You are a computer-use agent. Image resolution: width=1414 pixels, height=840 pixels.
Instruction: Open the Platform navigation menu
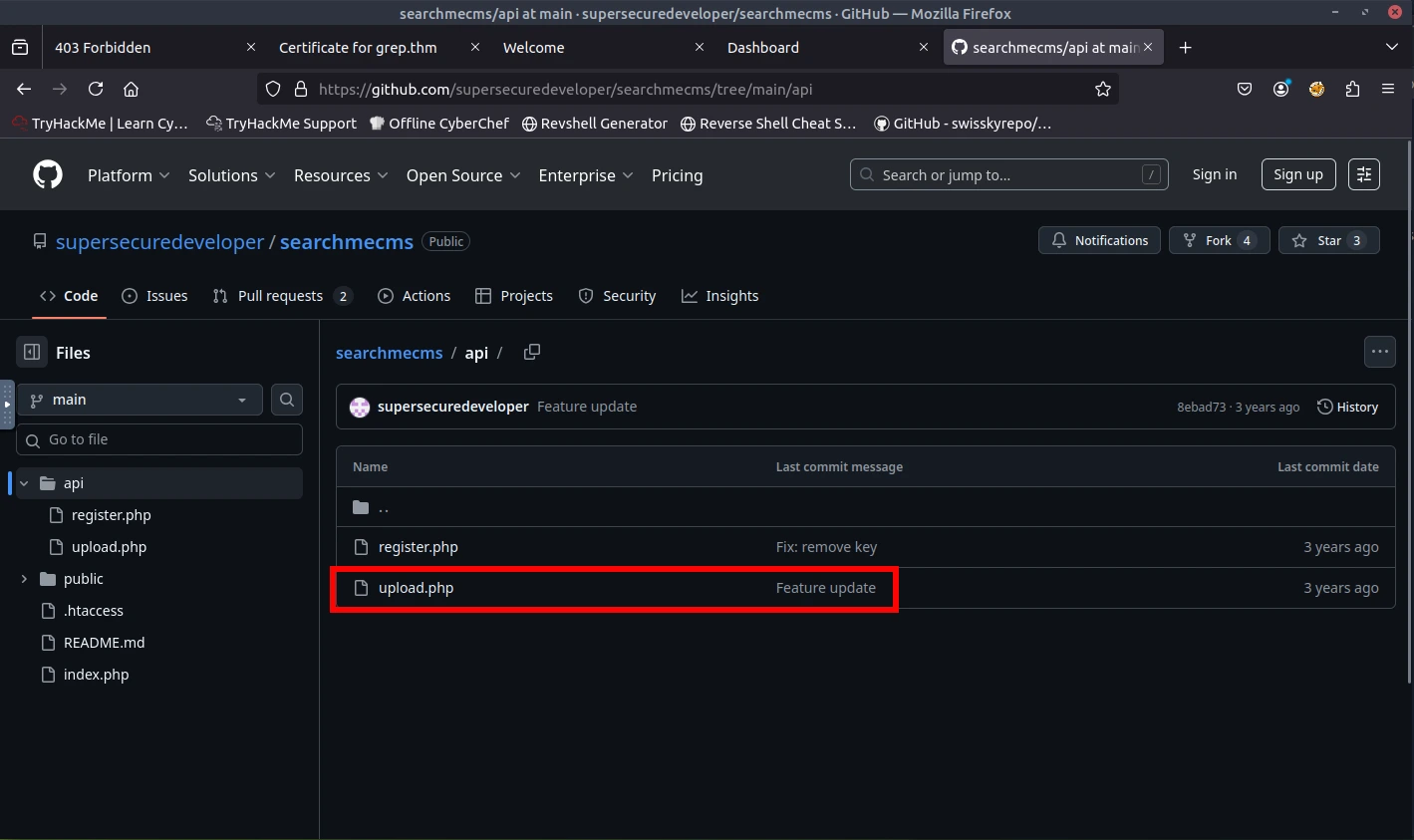coord(129,175)
